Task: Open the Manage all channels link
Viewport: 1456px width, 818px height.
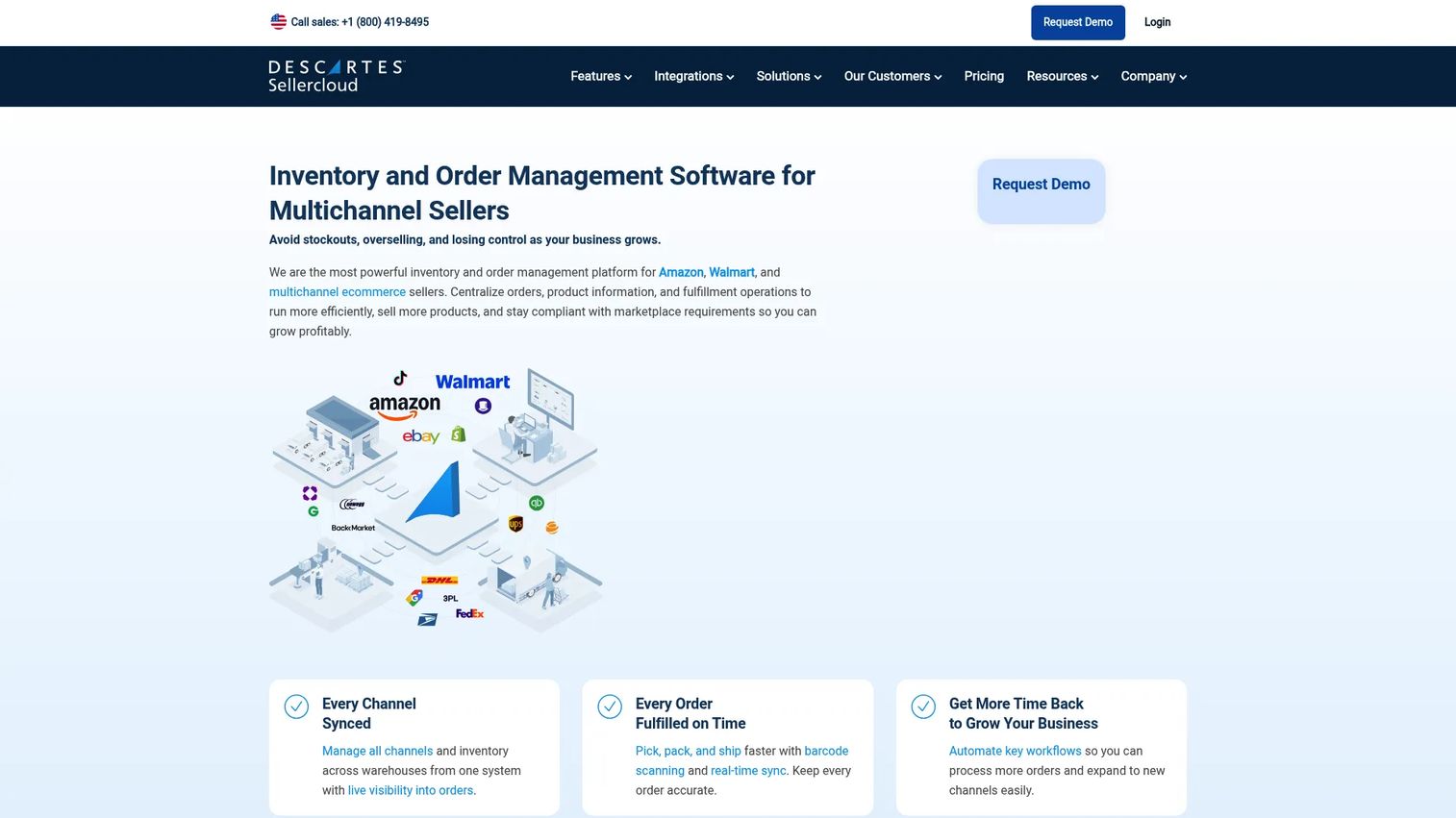Action: point(377,751)
